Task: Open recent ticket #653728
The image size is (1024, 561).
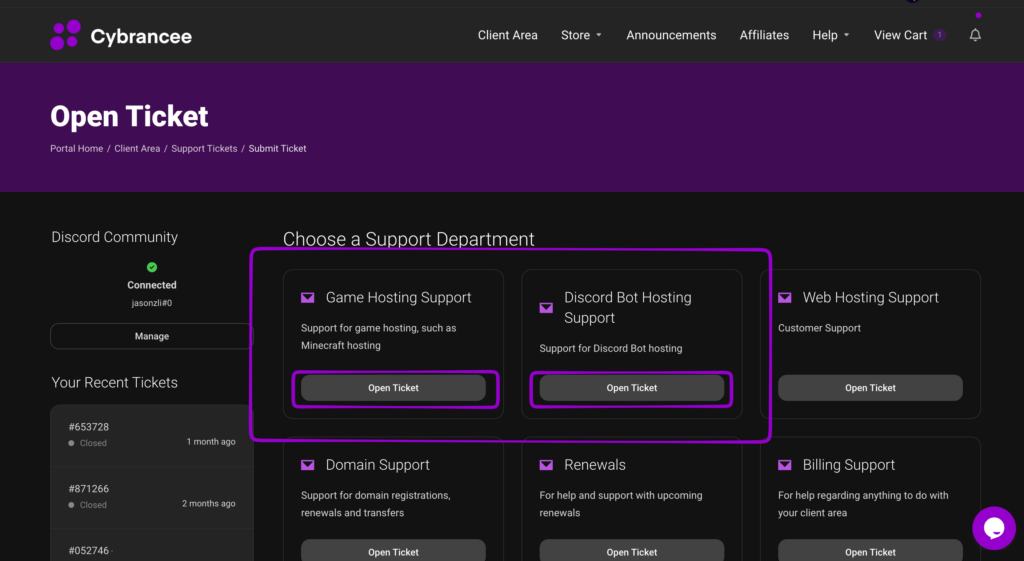Action: tap(152, 435)
